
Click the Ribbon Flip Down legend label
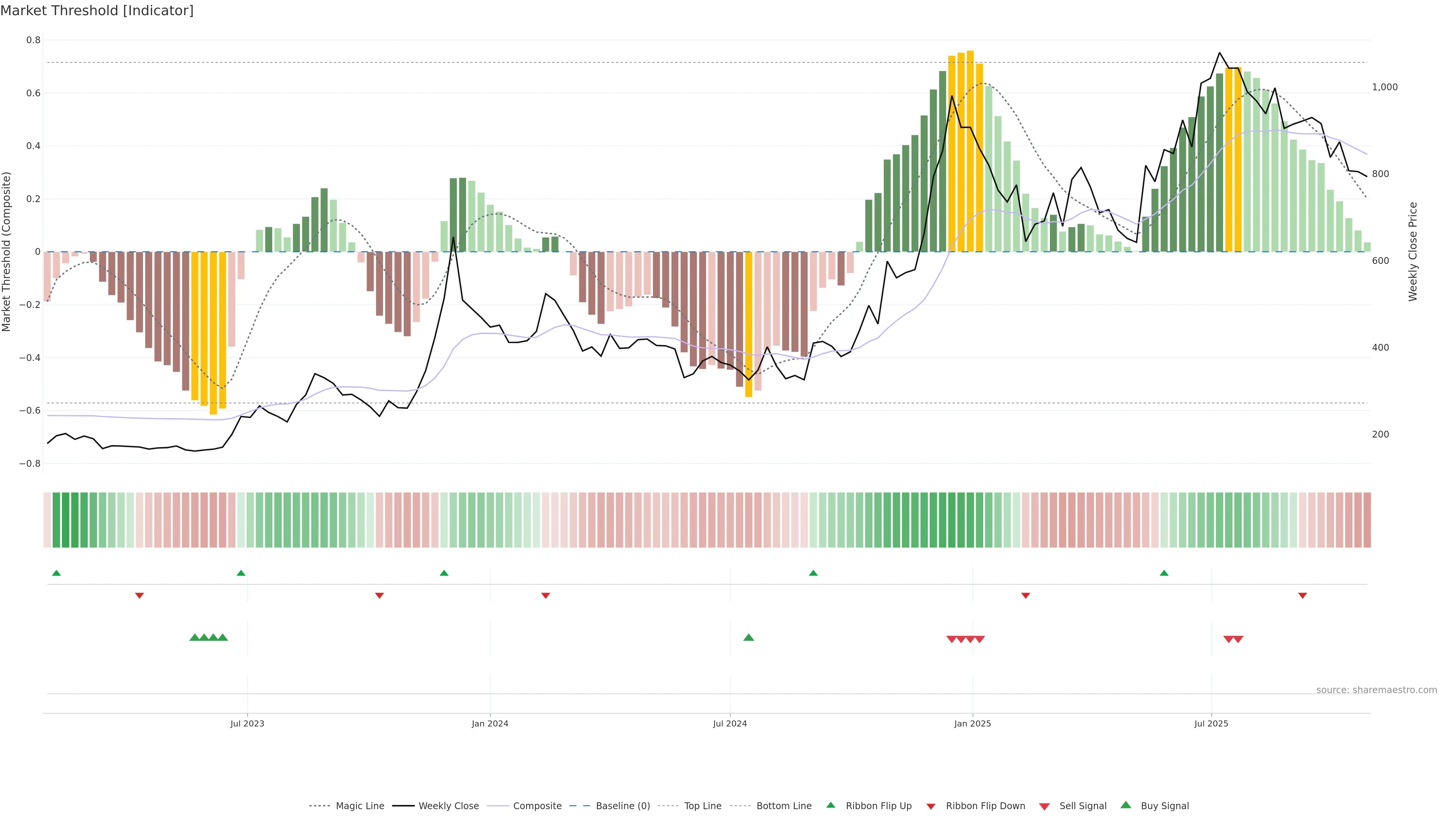tap(985, 806)
